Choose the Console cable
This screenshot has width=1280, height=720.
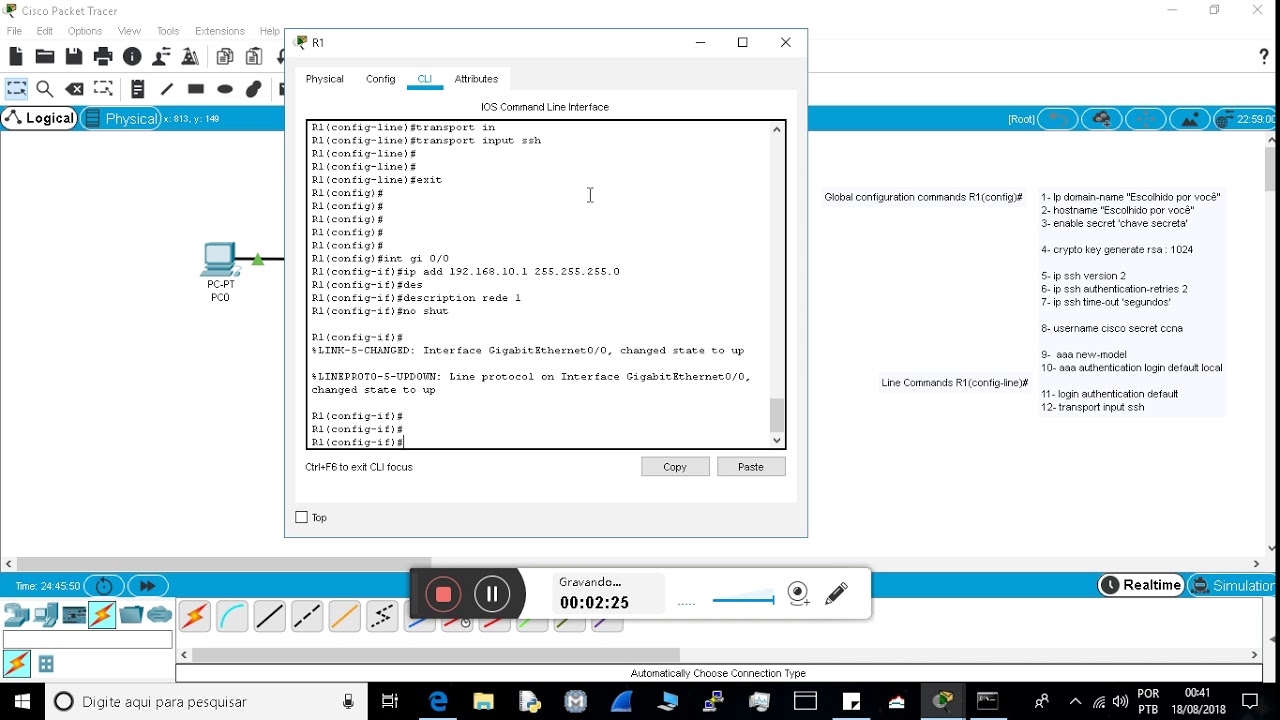[232, 616]
